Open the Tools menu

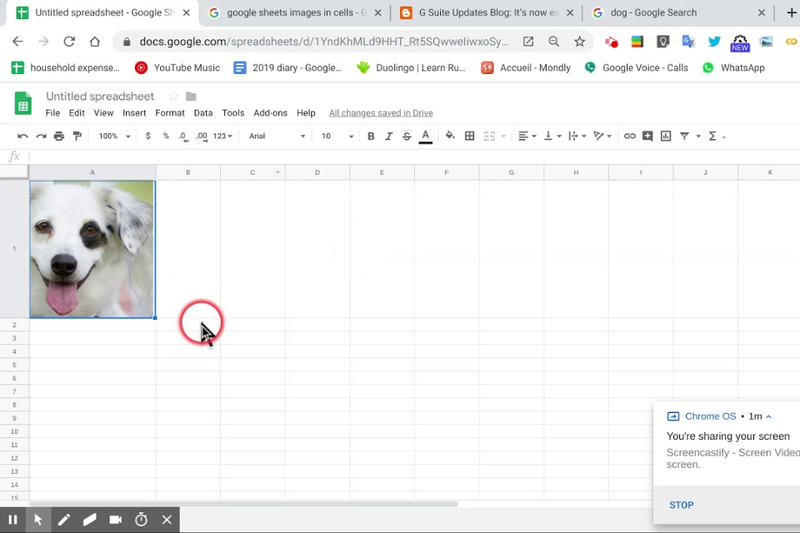[233, 113]
